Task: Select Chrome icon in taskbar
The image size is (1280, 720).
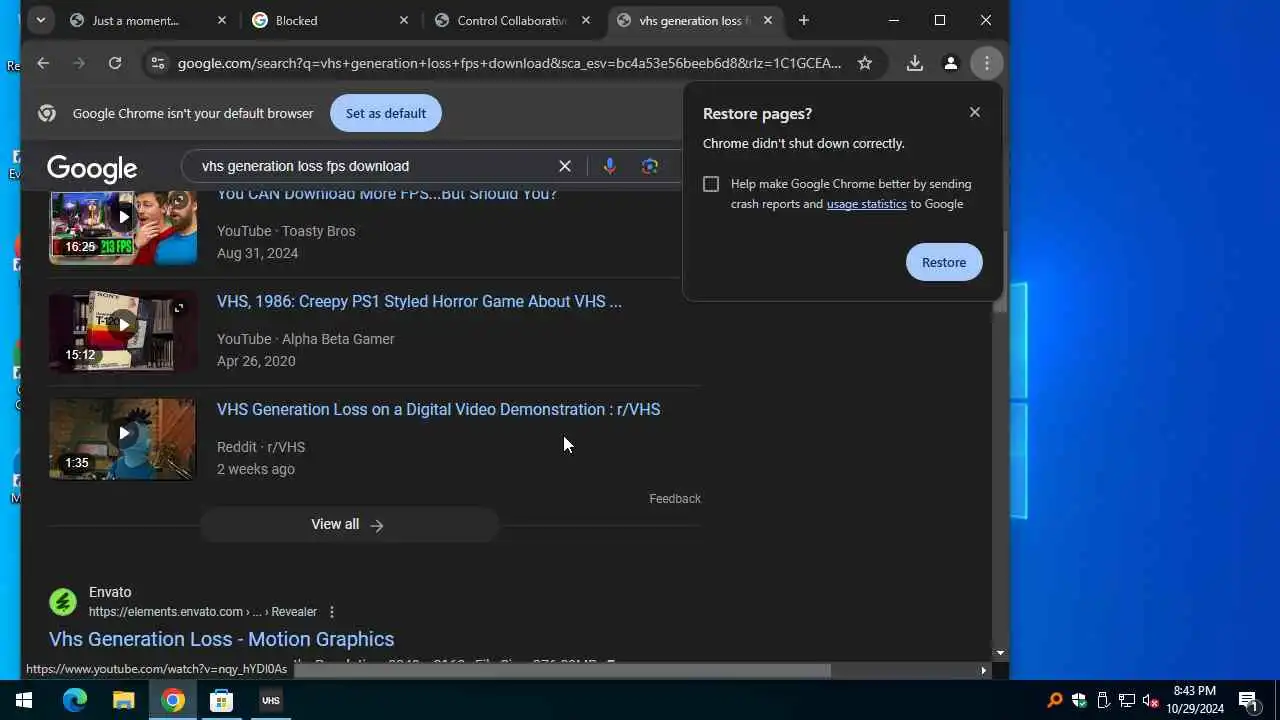Action: click(173, 700)
